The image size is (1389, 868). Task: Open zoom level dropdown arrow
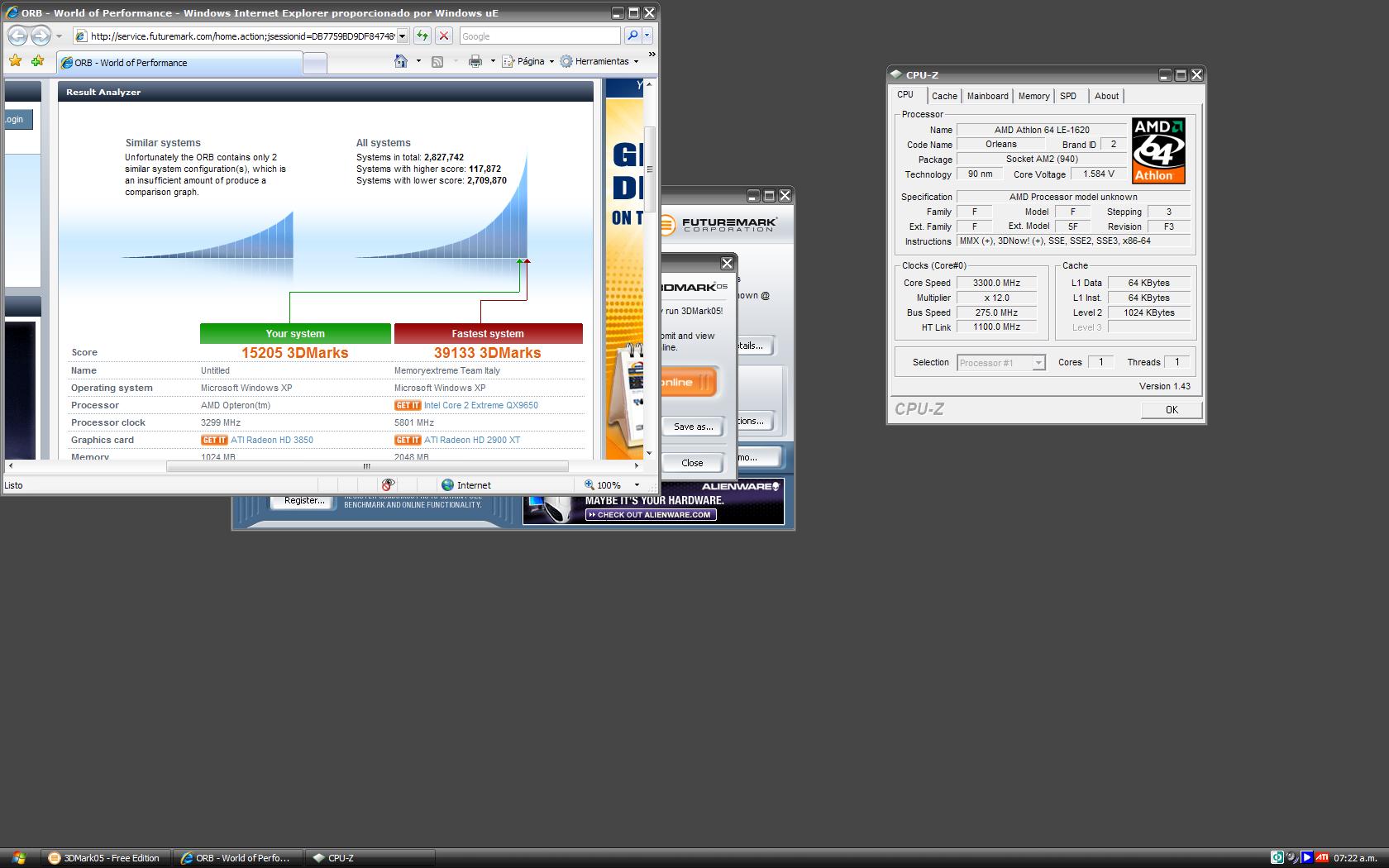pos(637,485)
